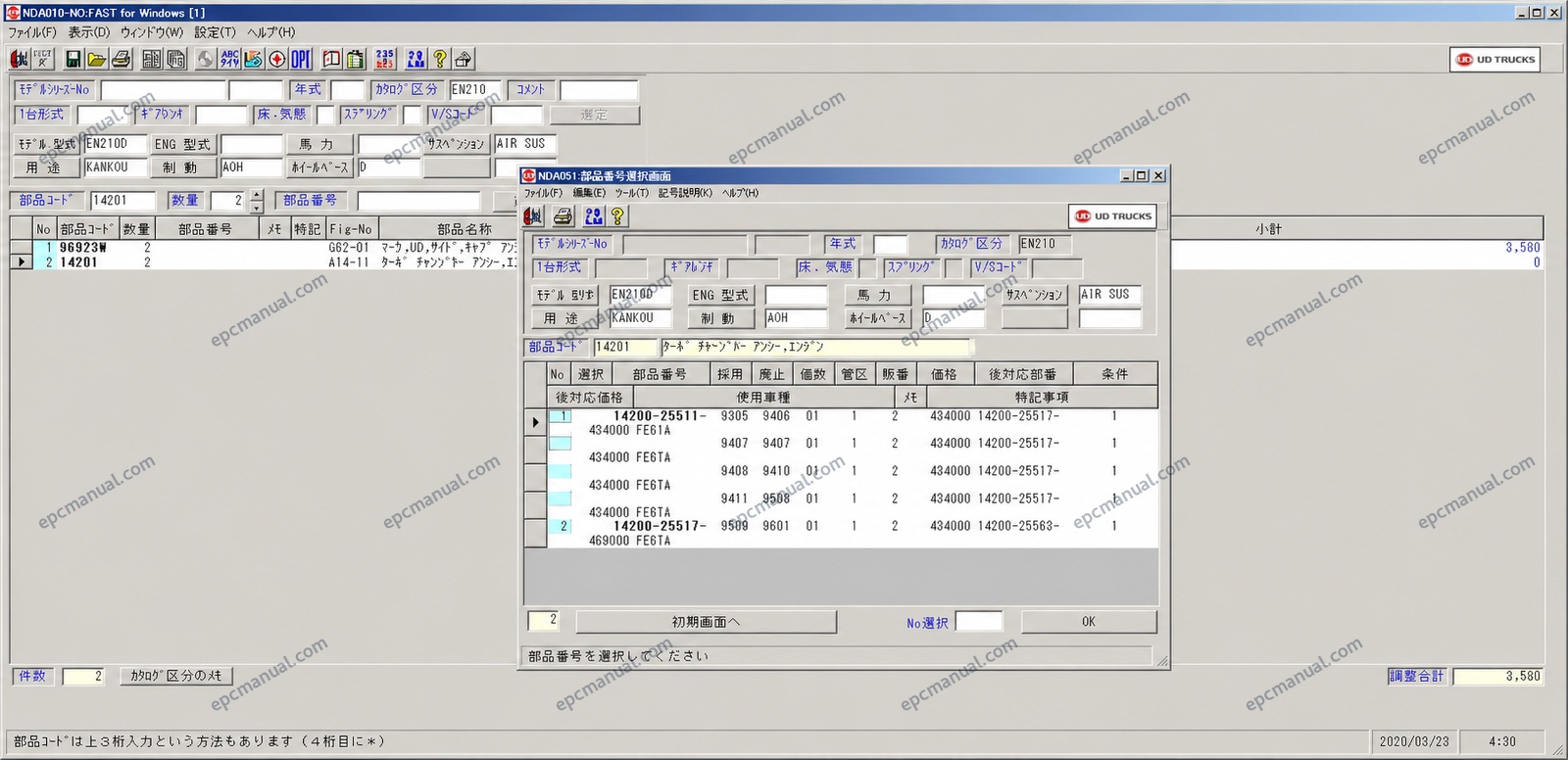Click 初期画面へ button
The height and width of the screenshot is (760, 1568).
pyautogui.click(x=706, y=622)
